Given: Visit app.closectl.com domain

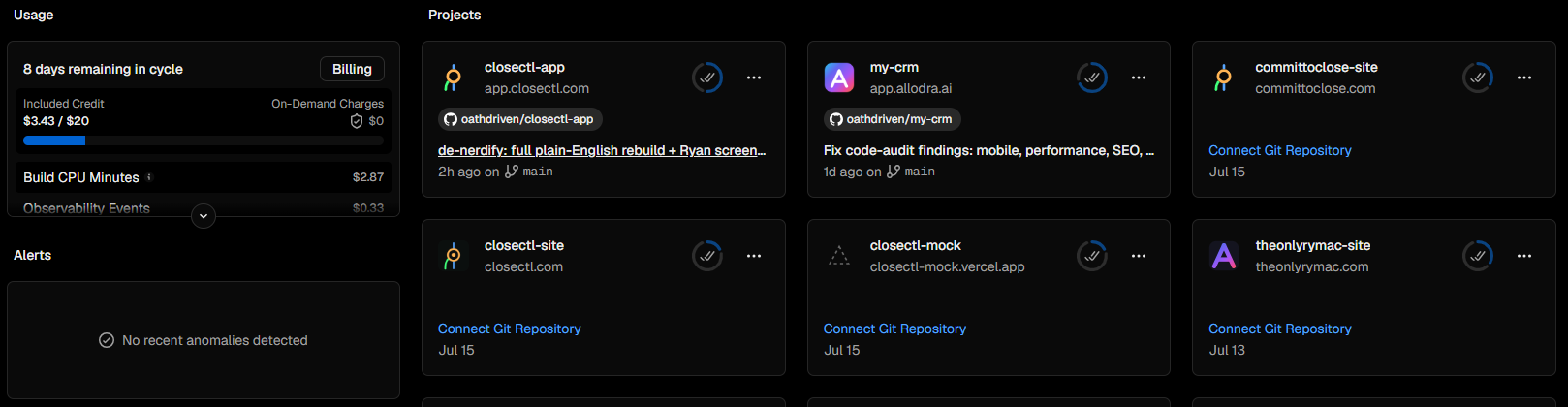Looking at the screenshot, I should [537, 88].
